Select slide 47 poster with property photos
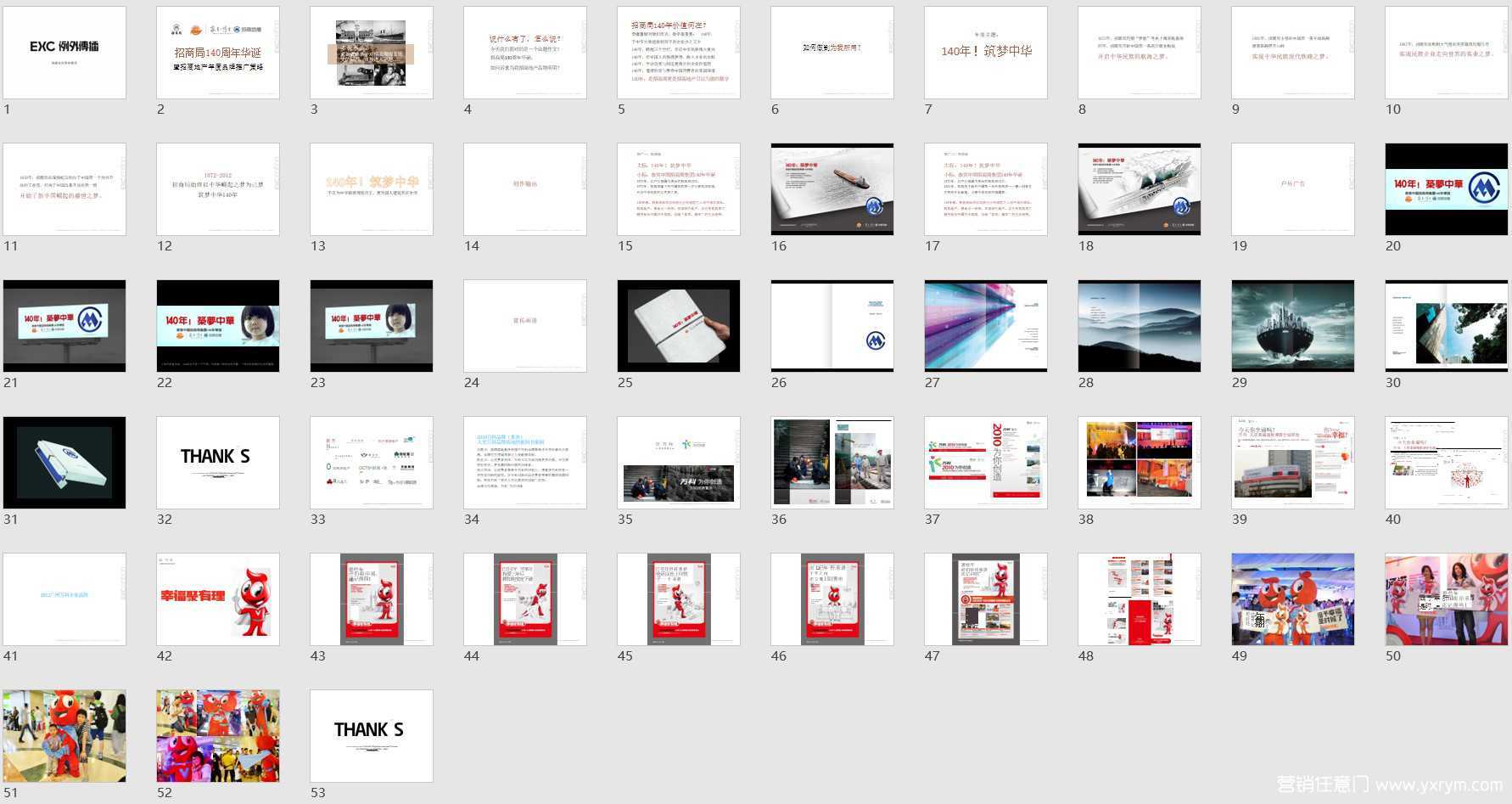Image resolution: width=1512 pixels, height=804 pixels. [986, 599]
